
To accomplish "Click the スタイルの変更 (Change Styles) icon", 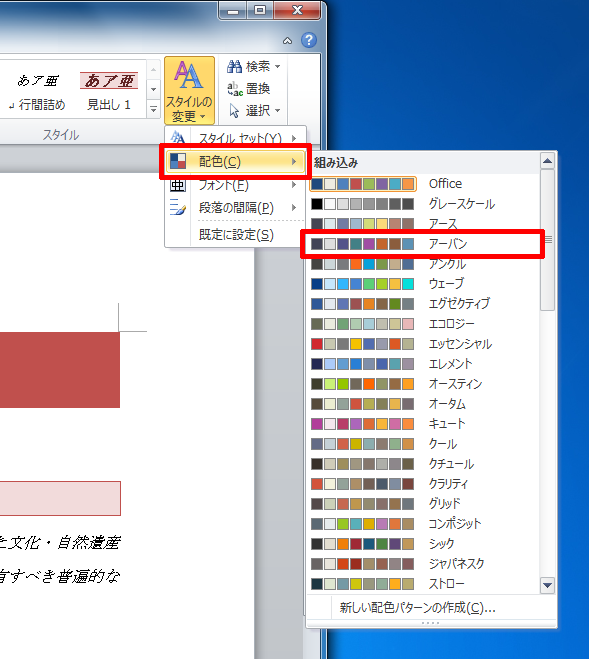I will pos(189,76).
